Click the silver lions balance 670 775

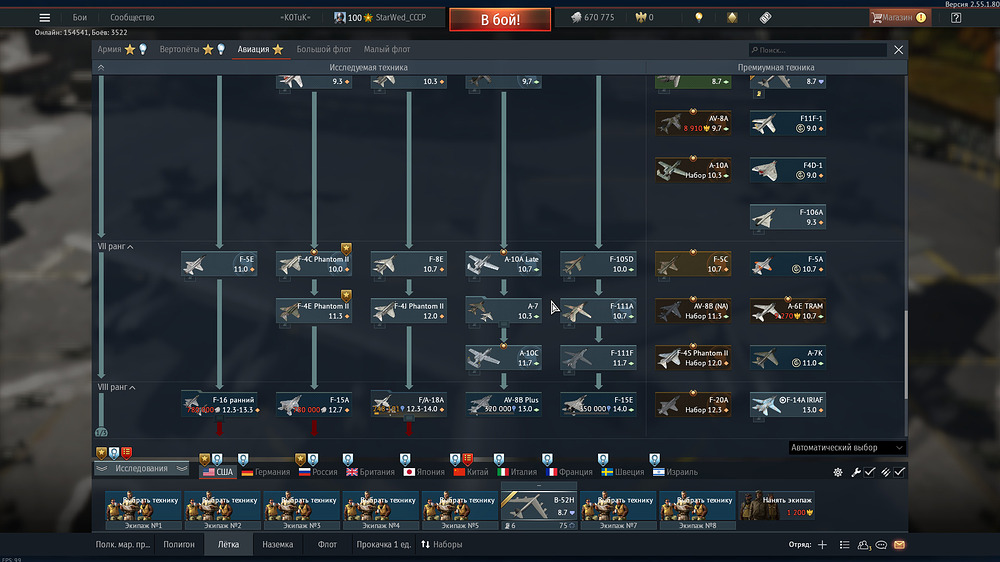click(x=592, y=18)
